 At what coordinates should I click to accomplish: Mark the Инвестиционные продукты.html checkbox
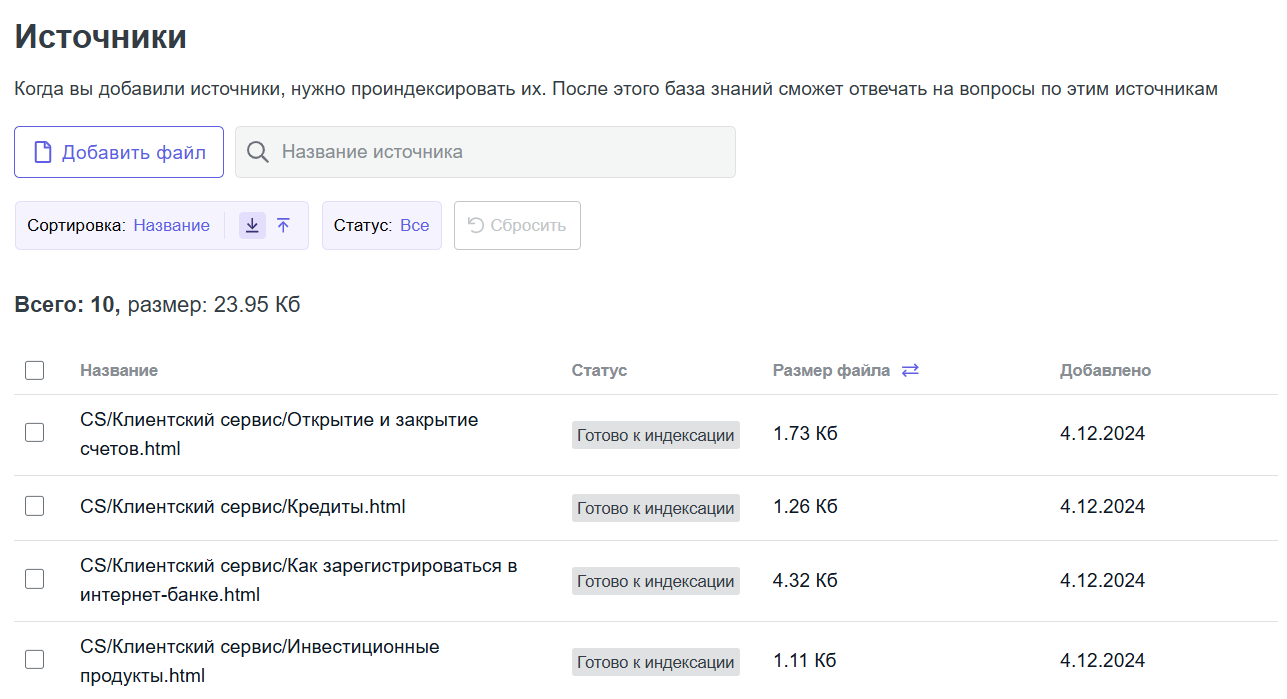(35, 659)
